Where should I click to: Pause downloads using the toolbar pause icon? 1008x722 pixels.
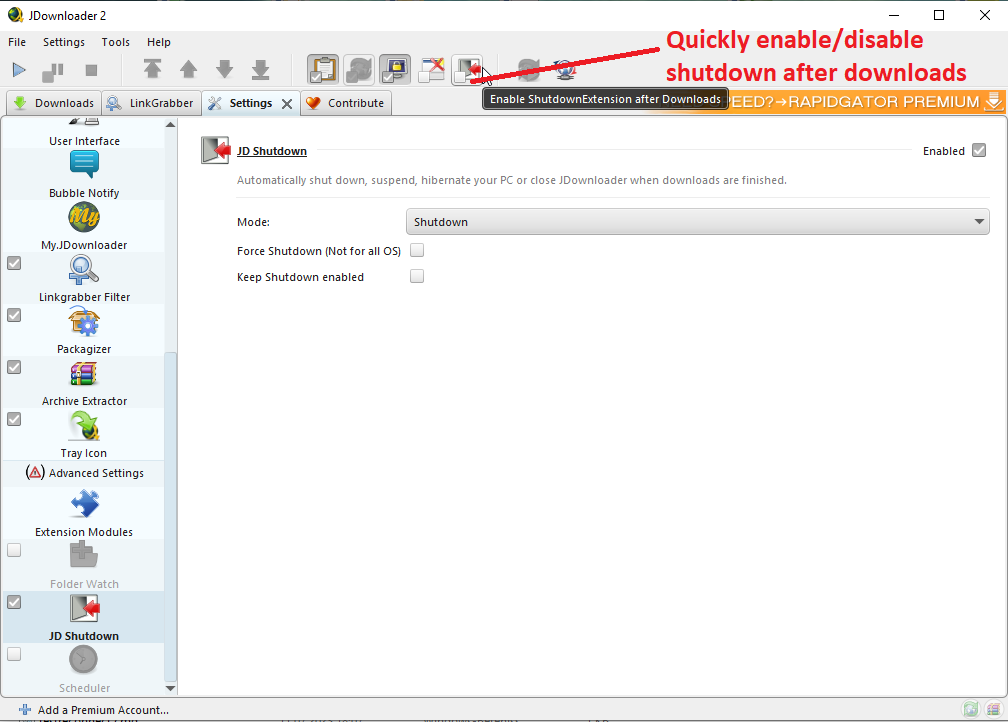tap(53, 71)
